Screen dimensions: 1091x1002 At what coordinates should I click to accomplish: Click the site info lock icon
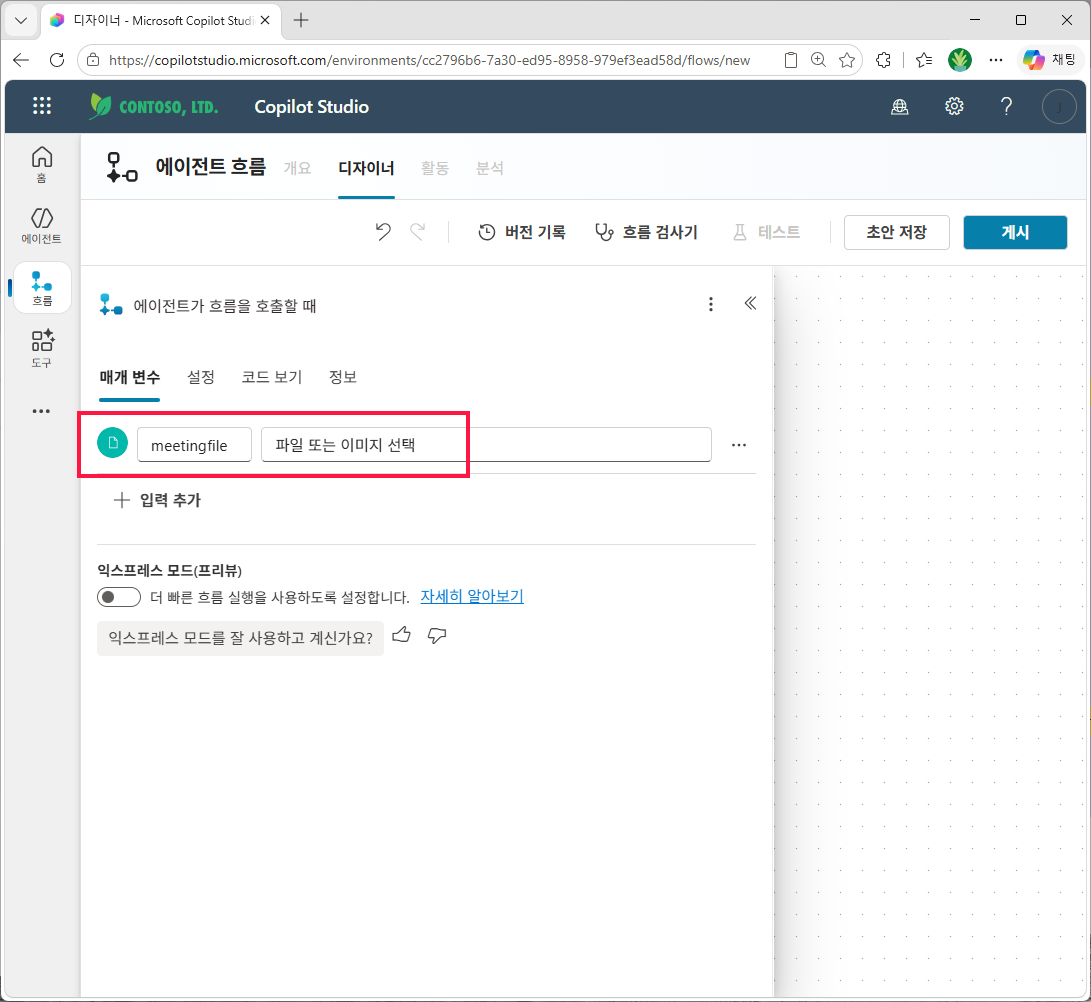(x=93, y=60)
